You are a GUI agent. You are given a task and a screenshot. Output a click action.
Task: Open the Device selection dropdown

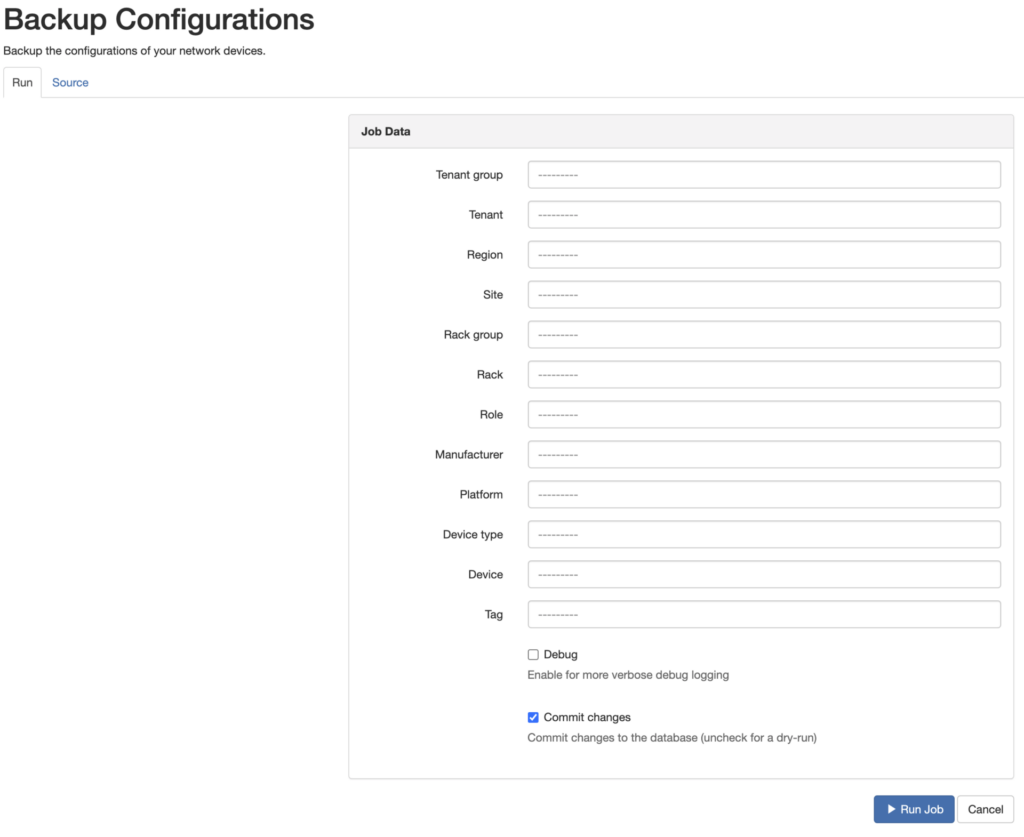(x=763, y=574)
